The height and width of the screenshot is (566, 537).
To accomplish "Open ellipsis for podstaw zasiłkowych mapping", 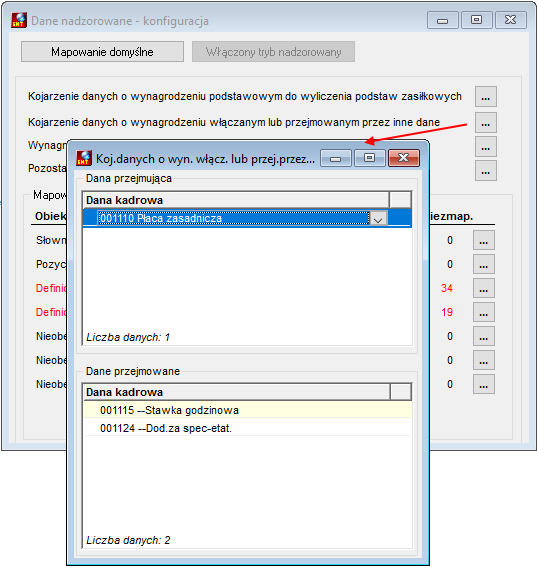I will (485, 97).
